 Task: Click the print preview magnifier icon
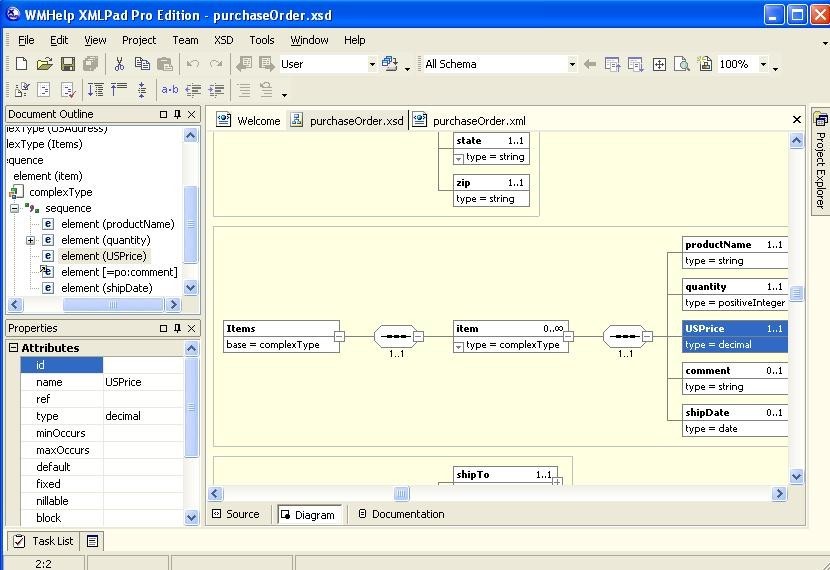(x=682, y=64)
